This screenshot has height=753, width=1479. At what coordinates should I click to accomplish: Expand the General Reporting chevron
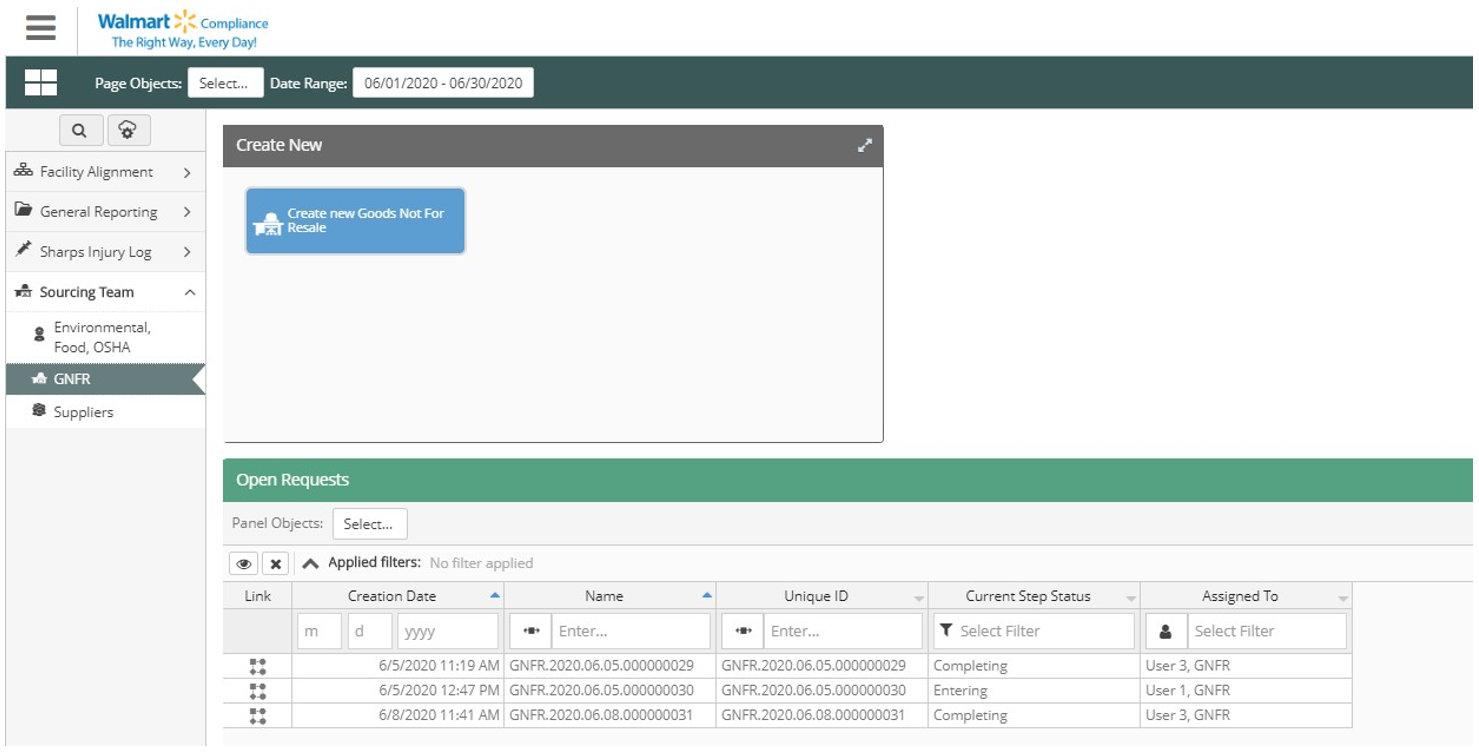(187, 212)
